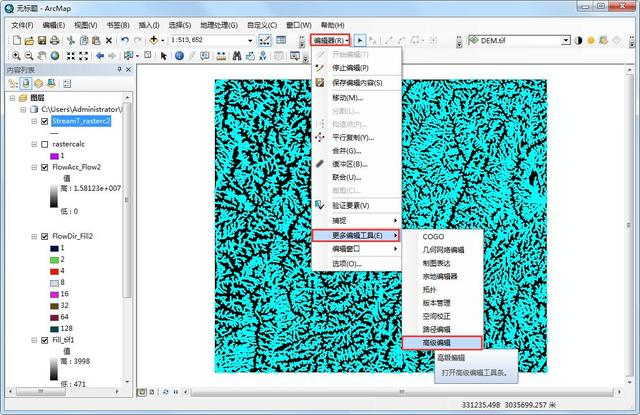Click the fixed zoom out arrows
Viewport: 640px width, 415px height.
coord(84,56)
